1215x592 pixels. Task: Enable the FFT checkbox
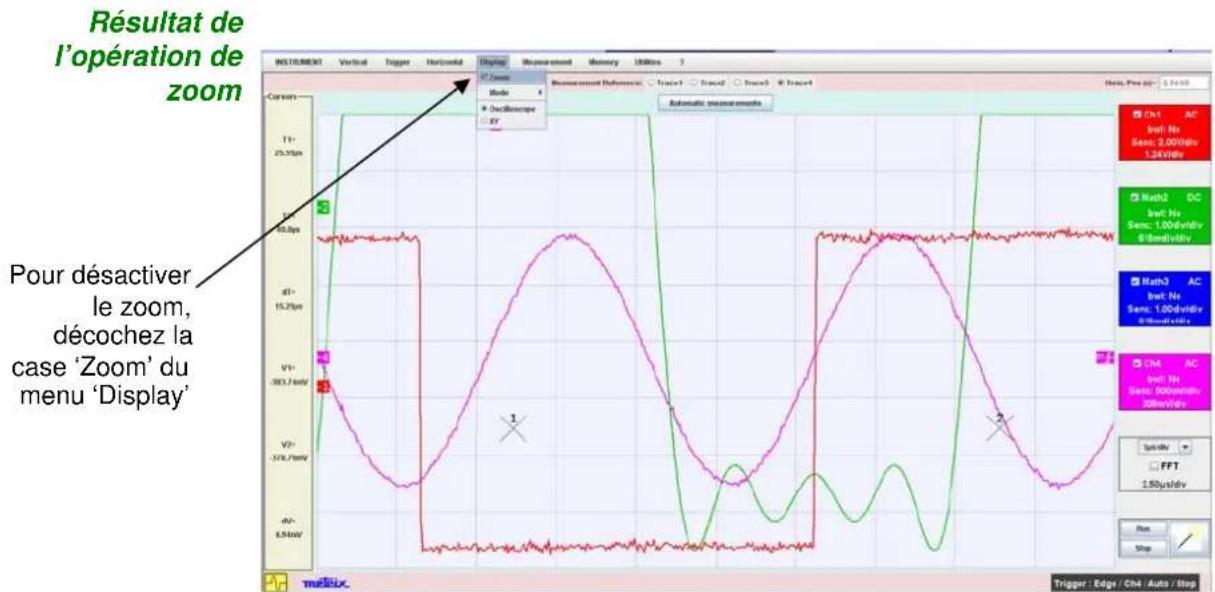point(1153,465)
